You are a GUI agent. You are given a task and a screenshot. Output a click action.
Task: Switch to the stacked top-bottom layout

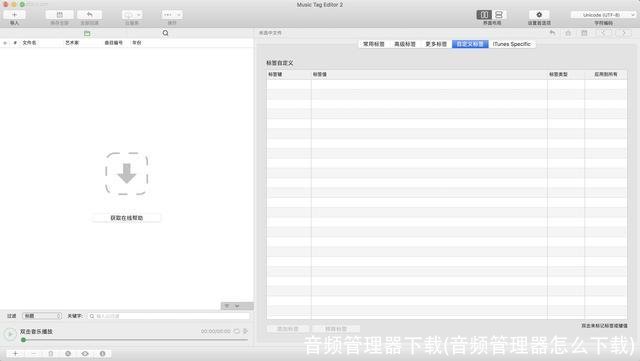point(499,15)
